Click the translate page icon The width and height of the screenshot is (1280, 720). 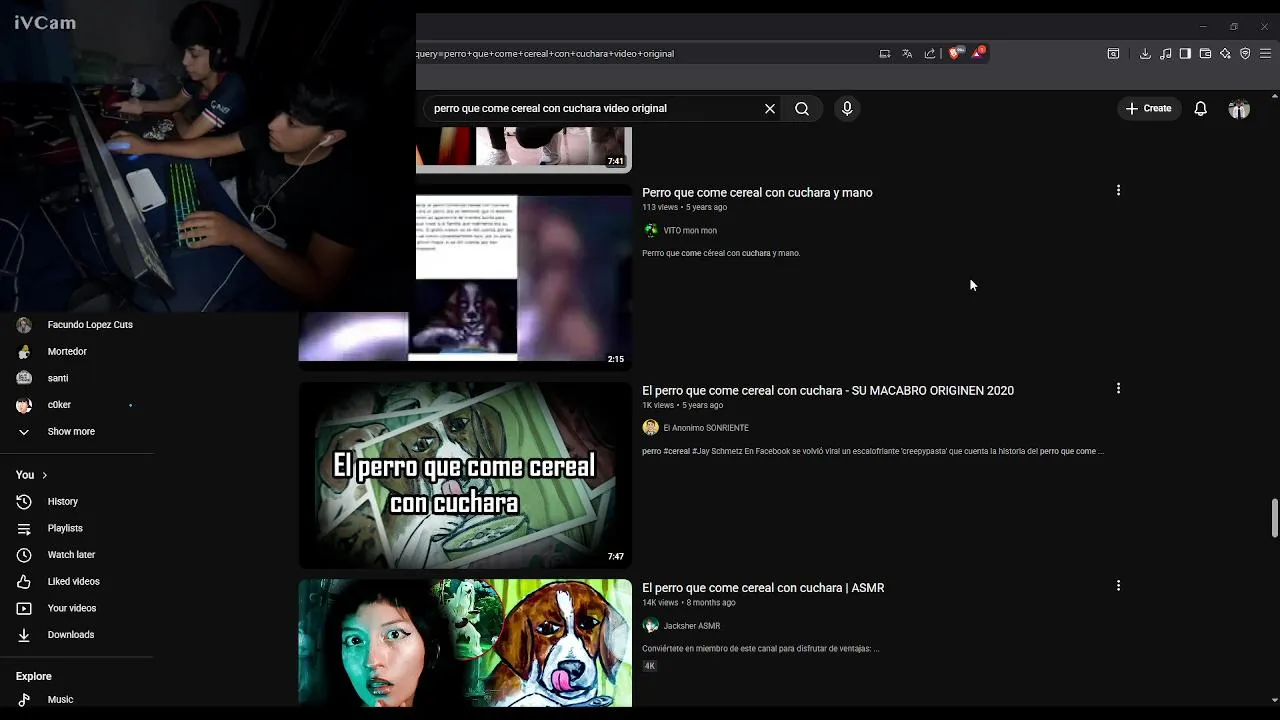click(x=907, y=54)
